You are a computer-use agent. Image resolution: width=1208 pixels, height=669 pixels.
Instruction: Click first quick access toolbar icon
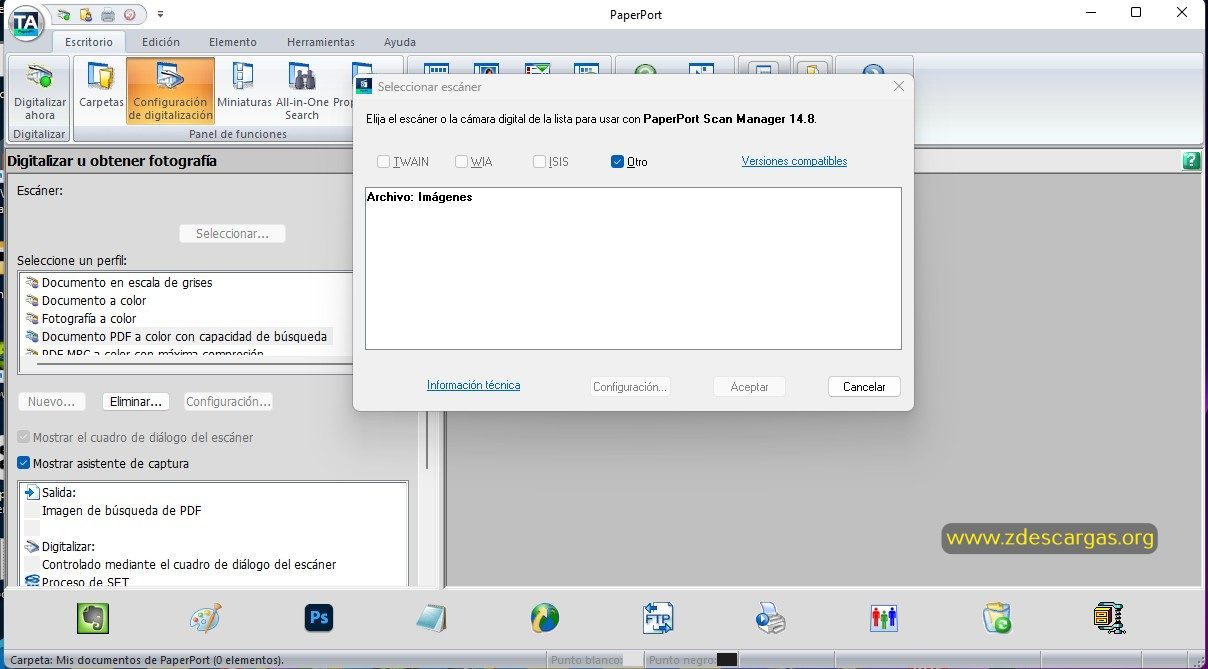(64, 15)
